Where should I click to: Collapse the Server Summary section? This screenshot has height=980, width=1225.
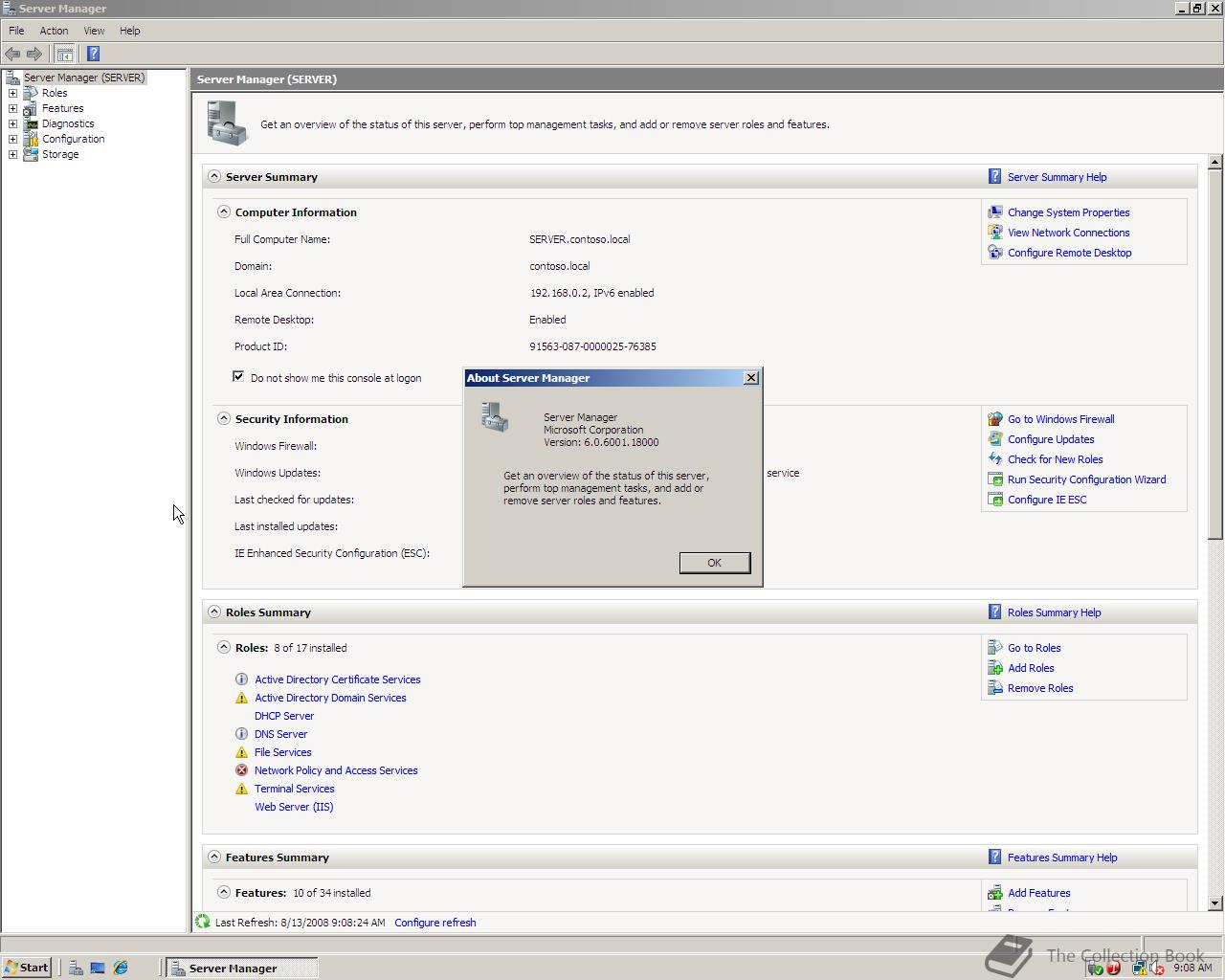click(214, 176)
